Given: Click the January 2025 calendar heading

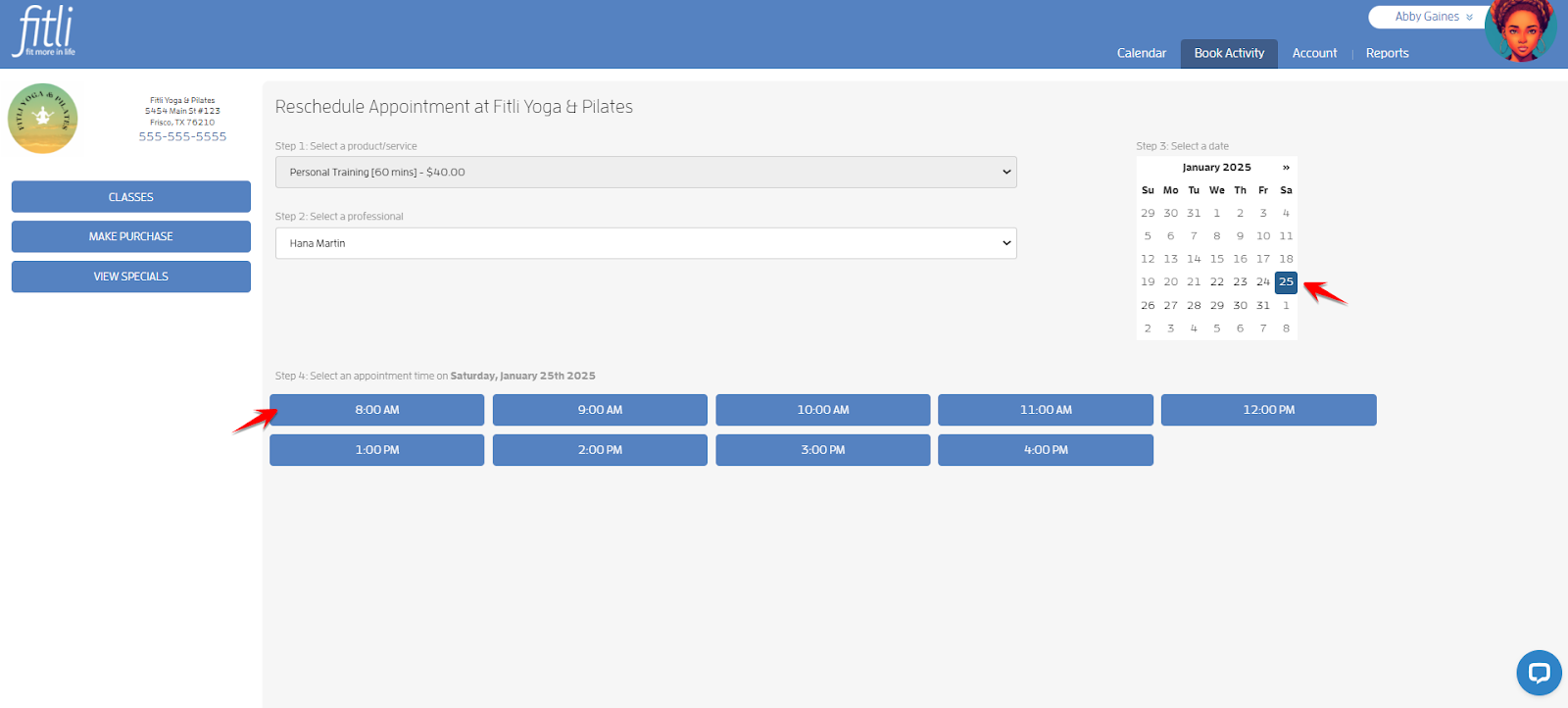Looking at the screenshot, I should click(x=1216, y=168).
